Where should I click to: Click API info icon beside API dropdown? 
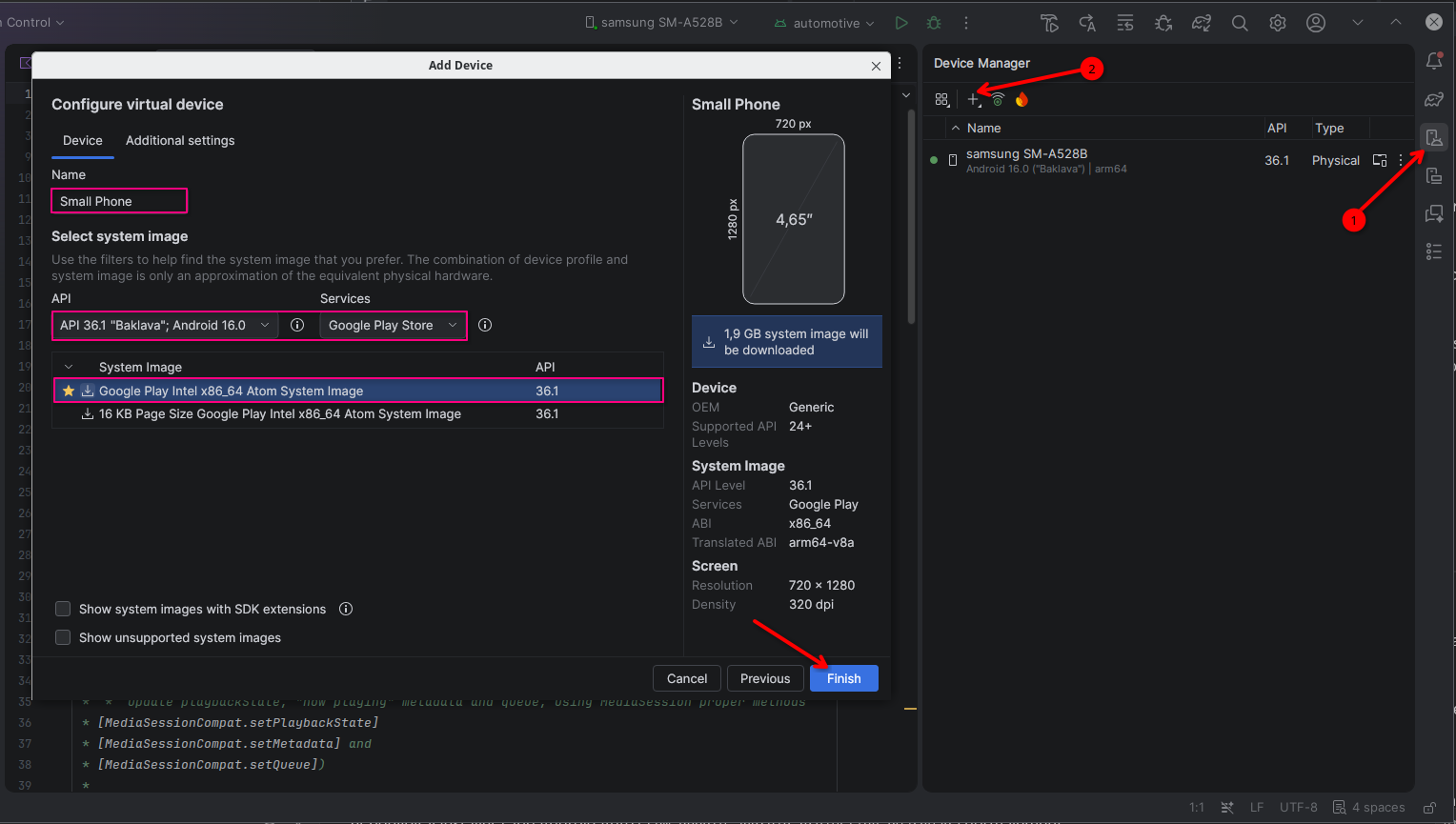297,325
